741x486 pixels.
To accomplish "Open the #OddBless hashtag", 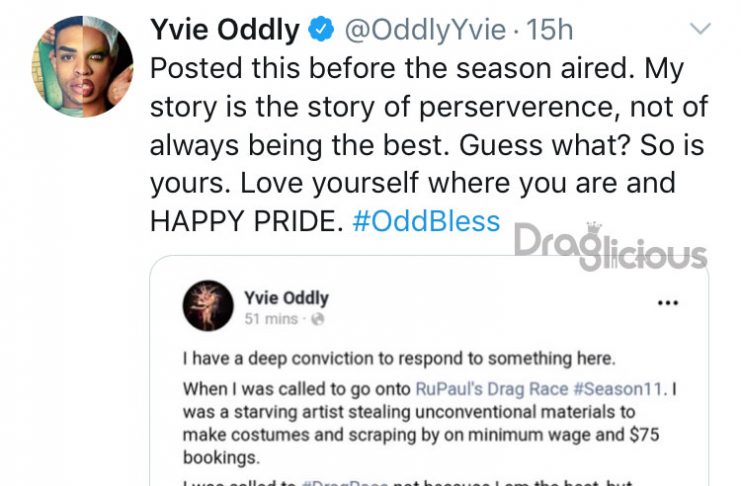I will coord(426,221).
